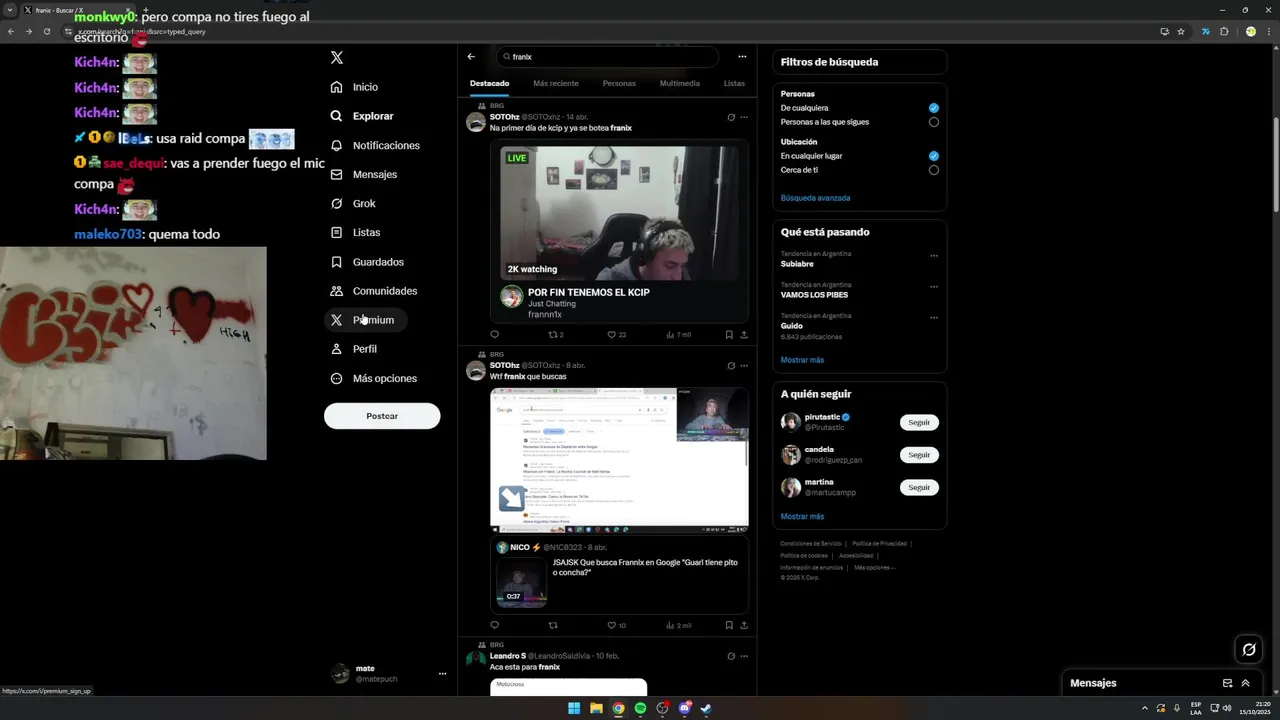Image resolution: width=1280 pixels, height=720 pixels.
Task: Open floating Grok button
Action: coord(1249,650)
